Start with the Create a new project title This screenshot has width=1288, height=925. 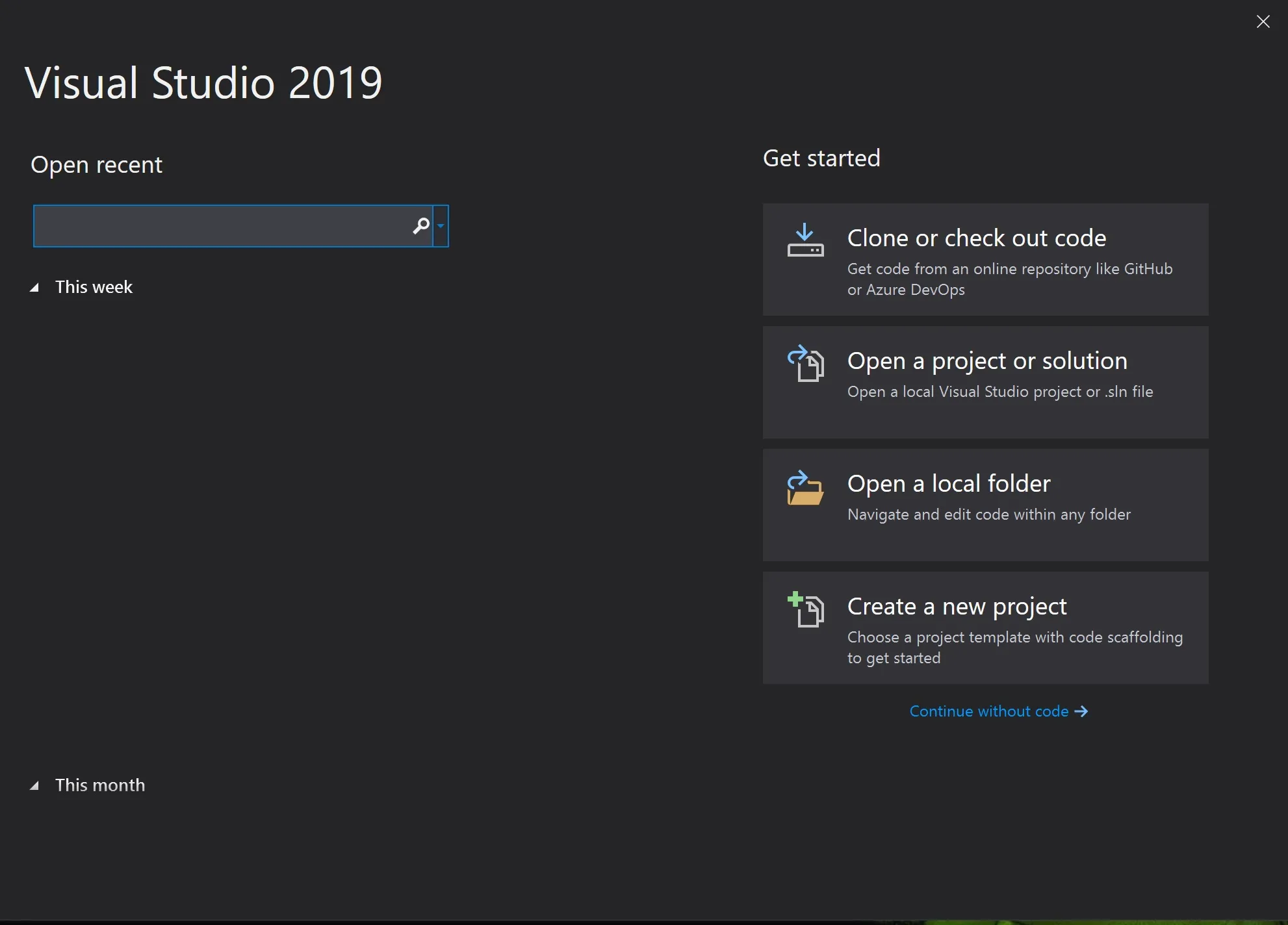tap(957, 607)
